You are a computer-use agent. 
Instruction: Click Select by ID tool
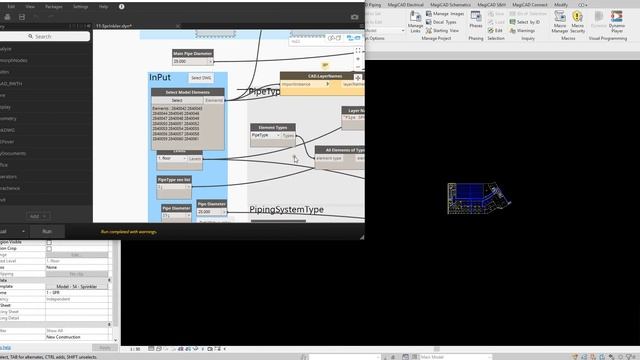pos(525,22)
